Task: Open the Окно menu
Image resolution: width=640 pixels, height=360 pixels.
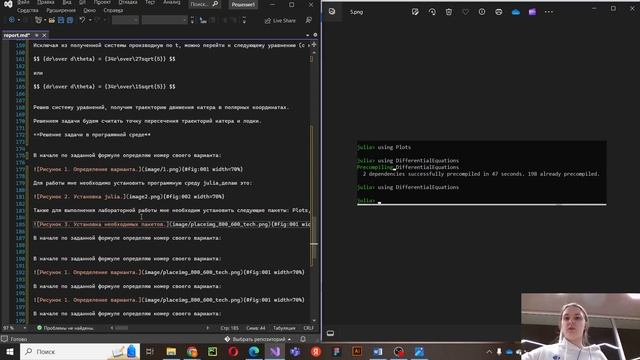Action: (90, 10)
